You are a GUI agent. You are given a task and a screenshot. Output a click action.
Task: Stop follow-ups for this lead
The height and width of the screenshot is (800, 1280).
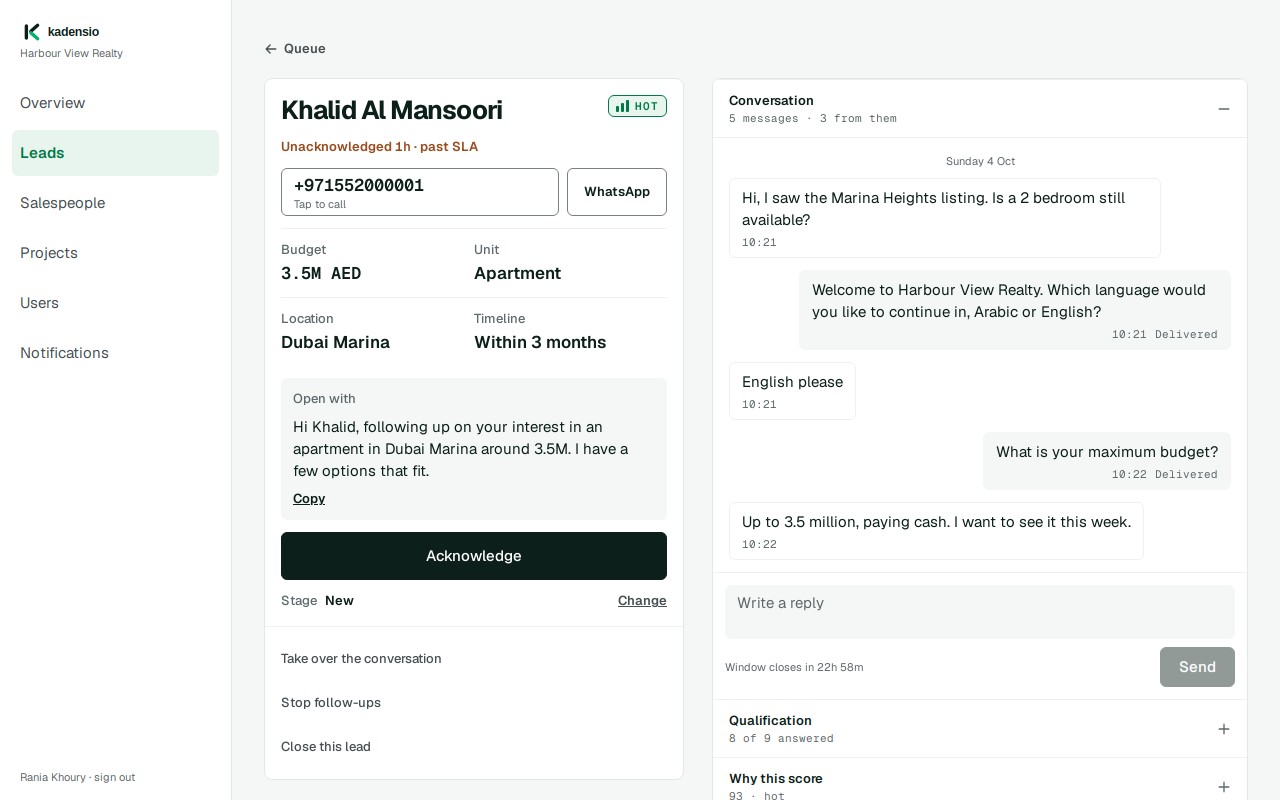point(331,703)
